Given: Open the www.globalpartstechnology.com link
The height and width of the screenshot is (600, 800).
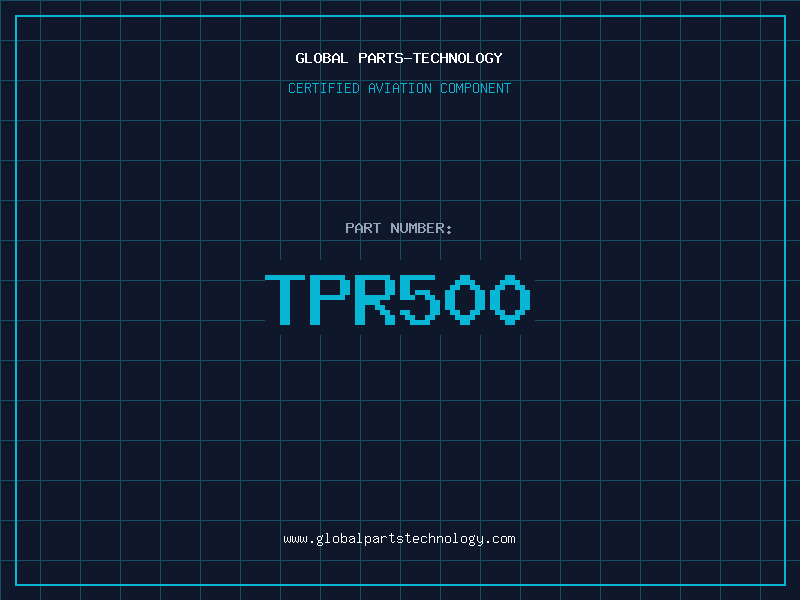Looking at the screenshot, I should point(399,539).
